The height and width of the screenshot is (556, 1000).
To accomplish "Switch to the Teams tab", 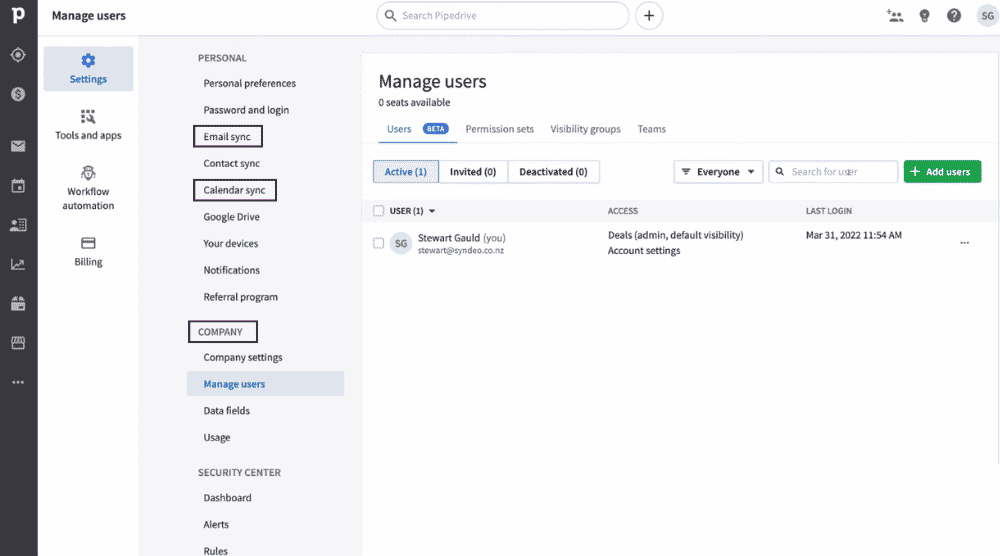I will [x=651, y=129].
